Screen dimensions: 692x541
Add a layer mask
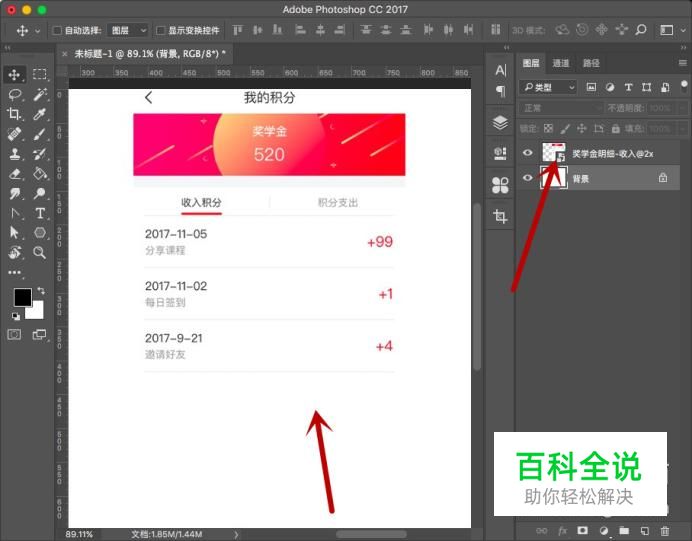(583, 531)
